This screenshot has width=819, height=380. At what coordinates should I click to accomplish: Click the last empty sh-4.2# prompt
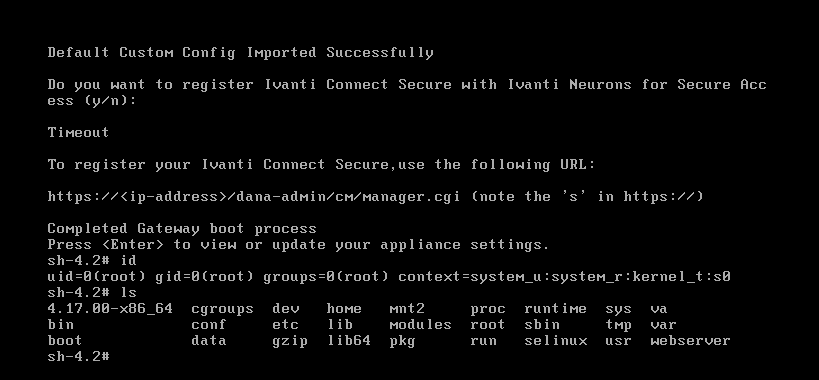(x=78, y=357)
